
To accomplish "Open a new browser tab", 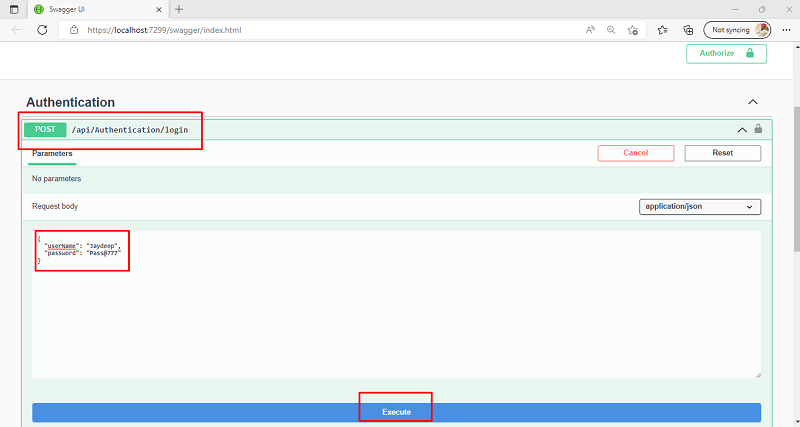I will tap(179, 9).
